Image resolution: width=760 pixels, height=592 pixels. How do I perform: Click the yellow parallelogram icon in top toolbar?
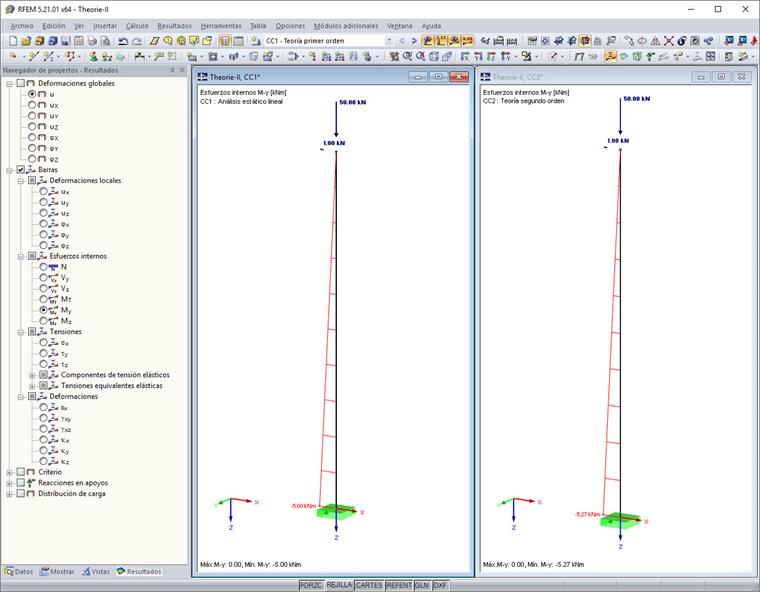point(155,41)
